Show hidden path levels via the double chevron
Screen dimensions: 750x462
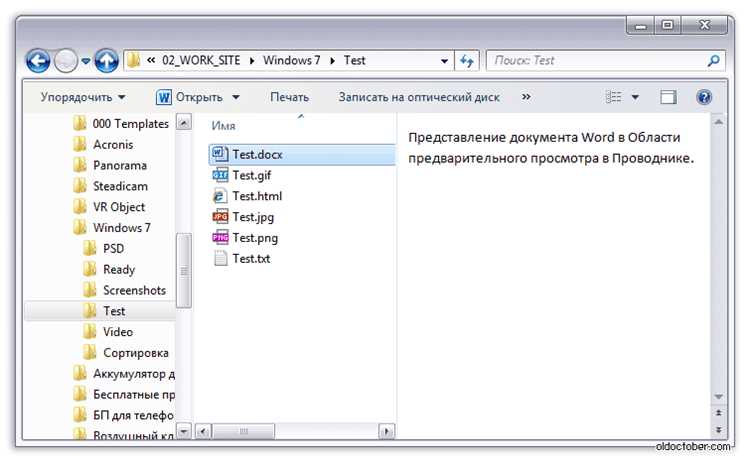point(151,60)
